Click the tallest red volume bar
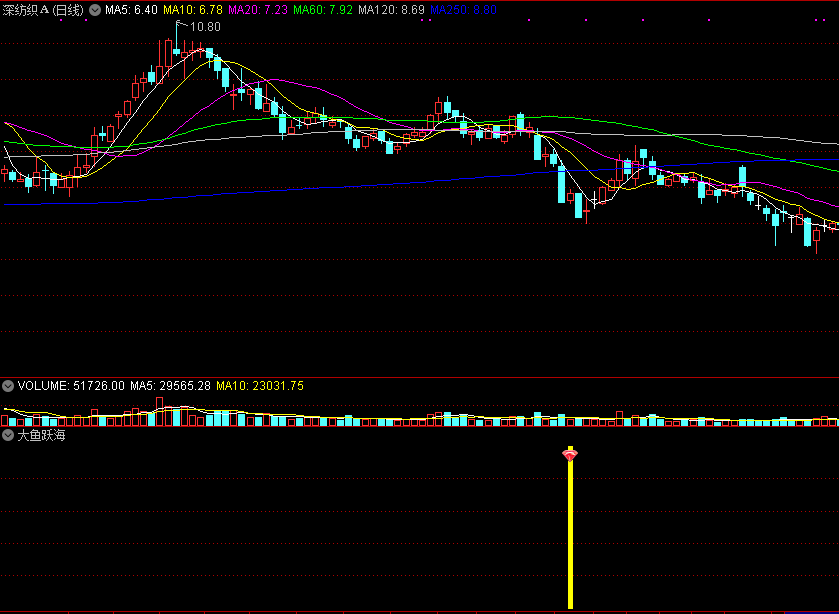The image size is (839, 614). click(159, 412)
